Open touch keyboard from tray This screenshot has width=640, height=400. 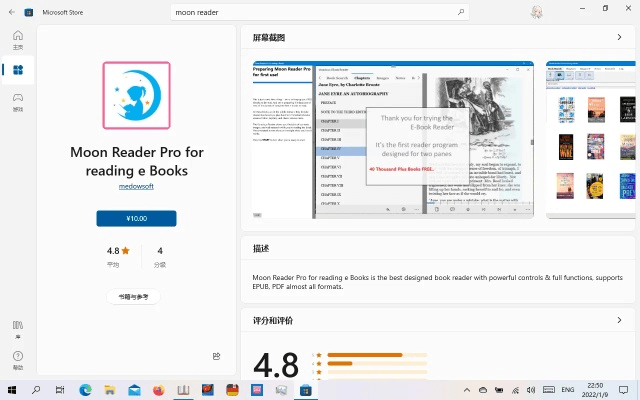(549, 390)
